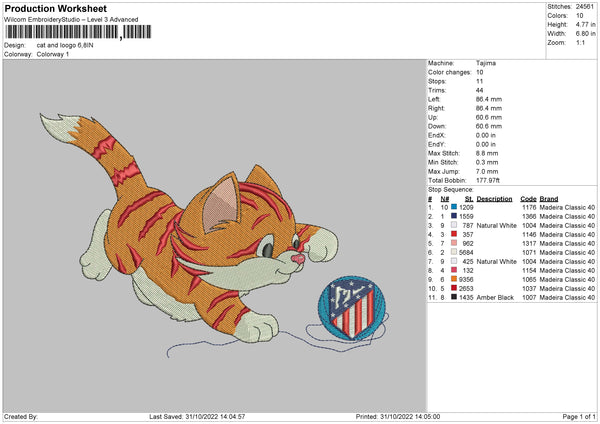Click thread code '1146'

tap(529, 234)
